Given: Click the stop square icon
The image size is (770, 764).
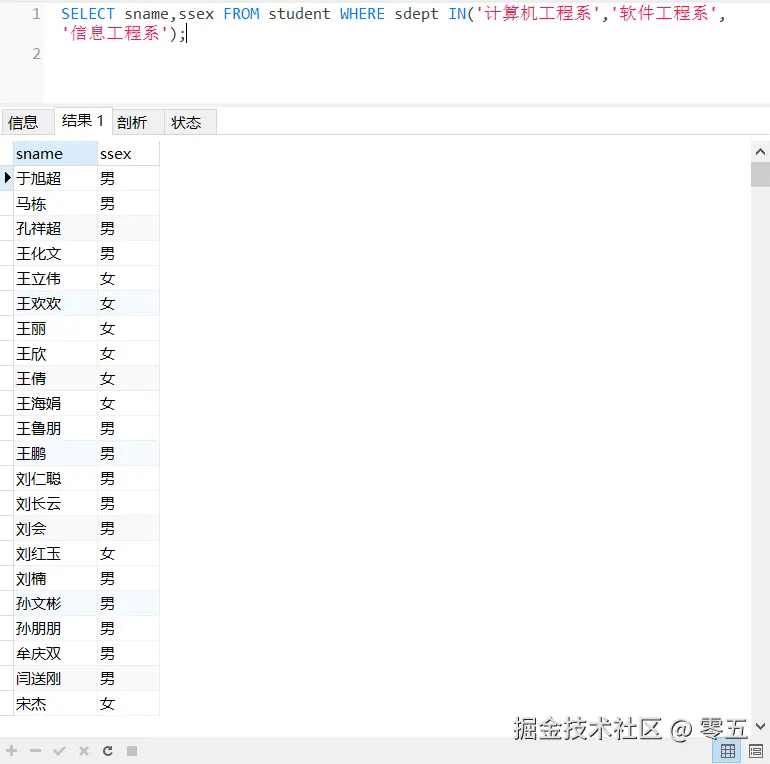Looking at the screenshot, I should pyautogui.click(x=132, y=750).
